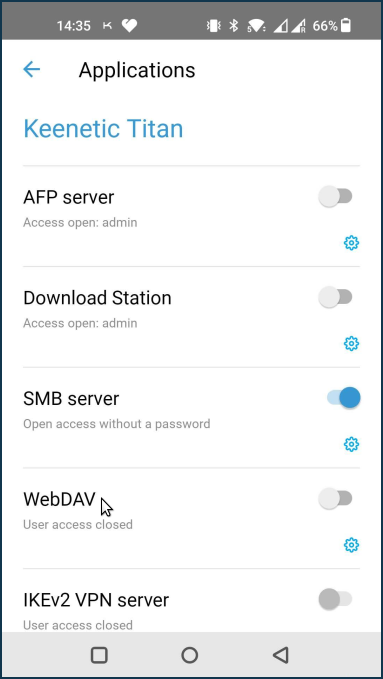The width and height of the screenshot is (383, 679).
Task: Select the Keenetic Titan device title
Action: click(x=103, y=129)
